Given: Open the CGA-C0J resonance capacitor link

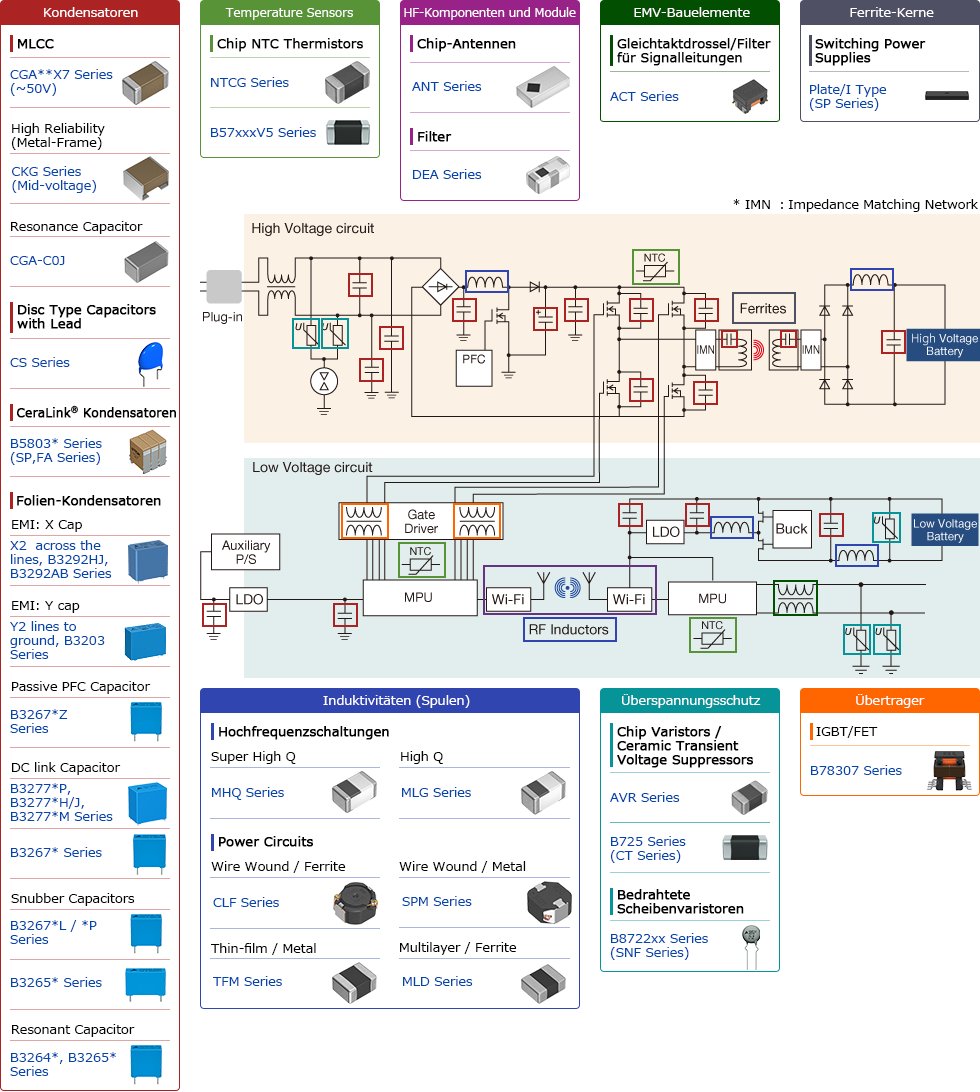Looking at the screenshot, I should click(x=37, y=261).
